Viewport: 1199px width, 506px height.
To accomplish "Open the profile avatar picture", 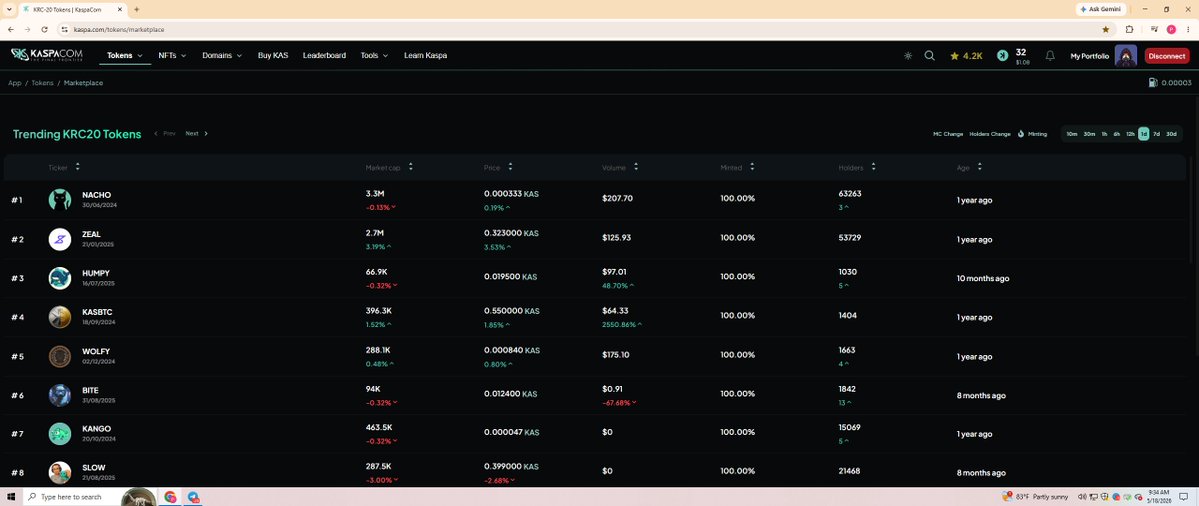I will point(1126,56).
